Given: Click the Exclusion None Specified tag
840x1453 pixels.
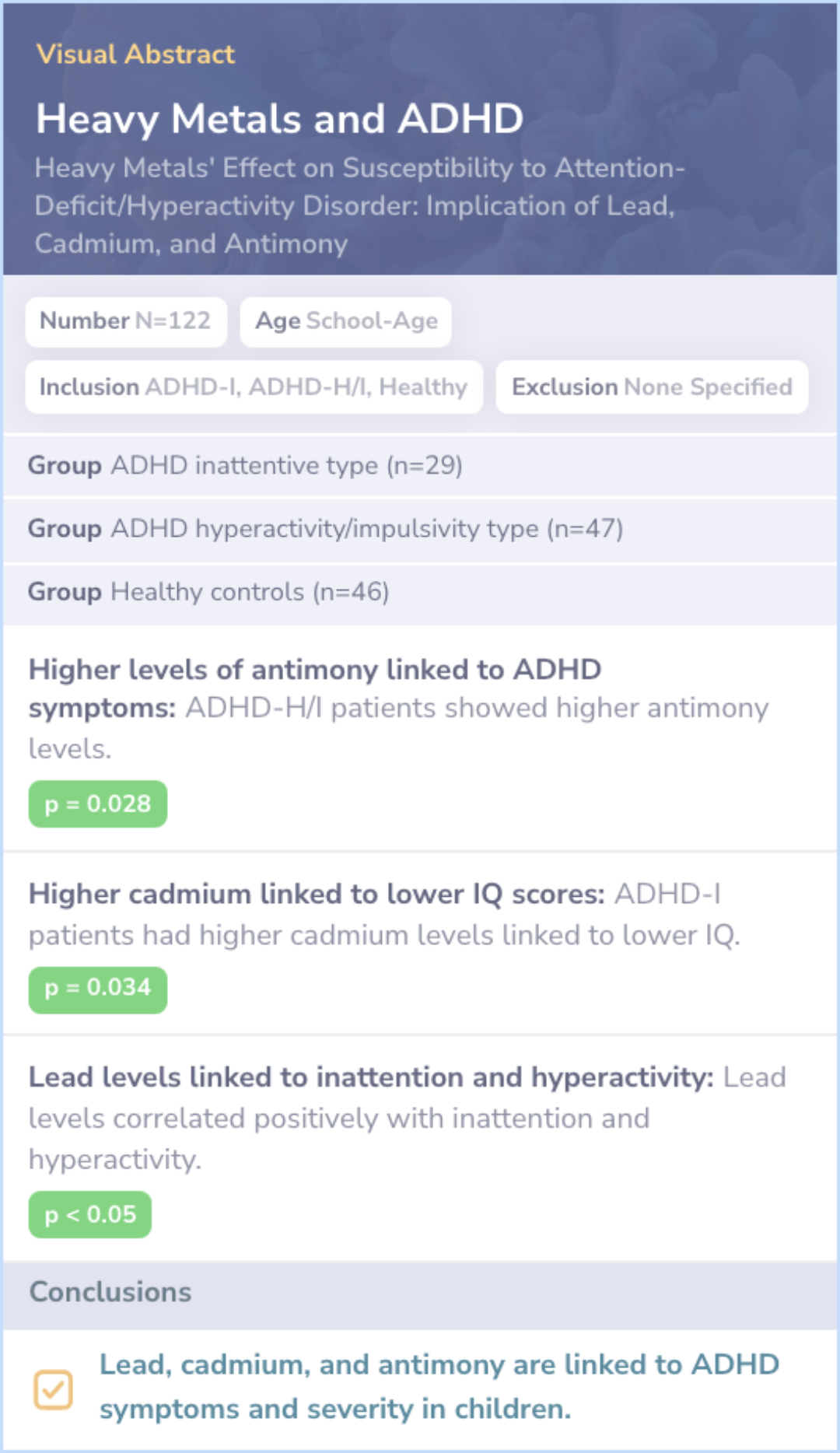Looking at the screenshot, I should pyautogui.click(x=652, y=387).
